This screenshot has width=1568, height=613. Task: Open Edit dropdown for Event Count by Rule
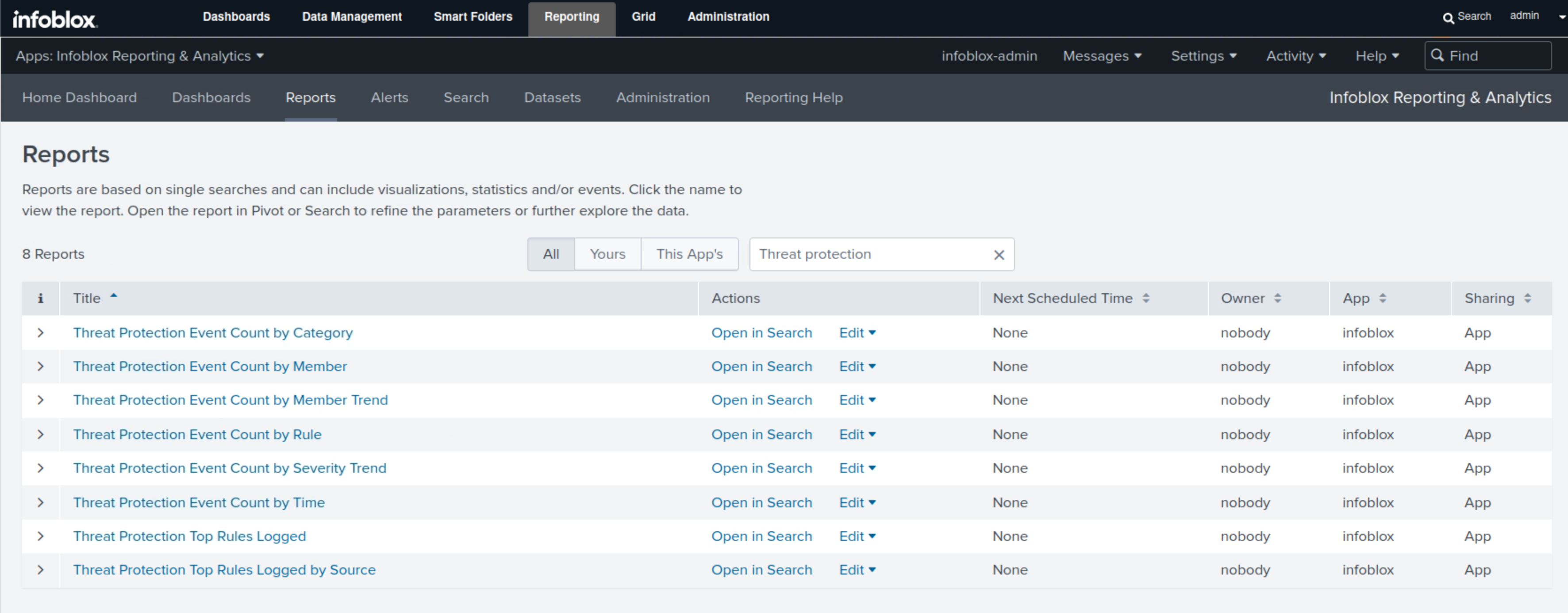(x=857, y=435)
